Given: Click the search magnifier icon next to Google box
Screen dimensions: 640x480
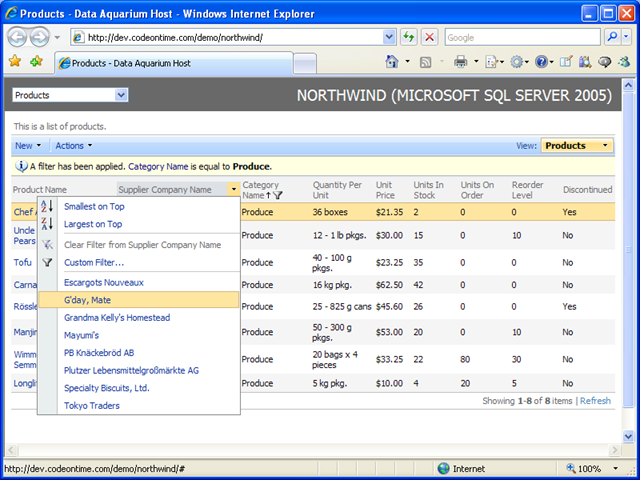Looking at the screenshot, I should click(x=612, y=37).
